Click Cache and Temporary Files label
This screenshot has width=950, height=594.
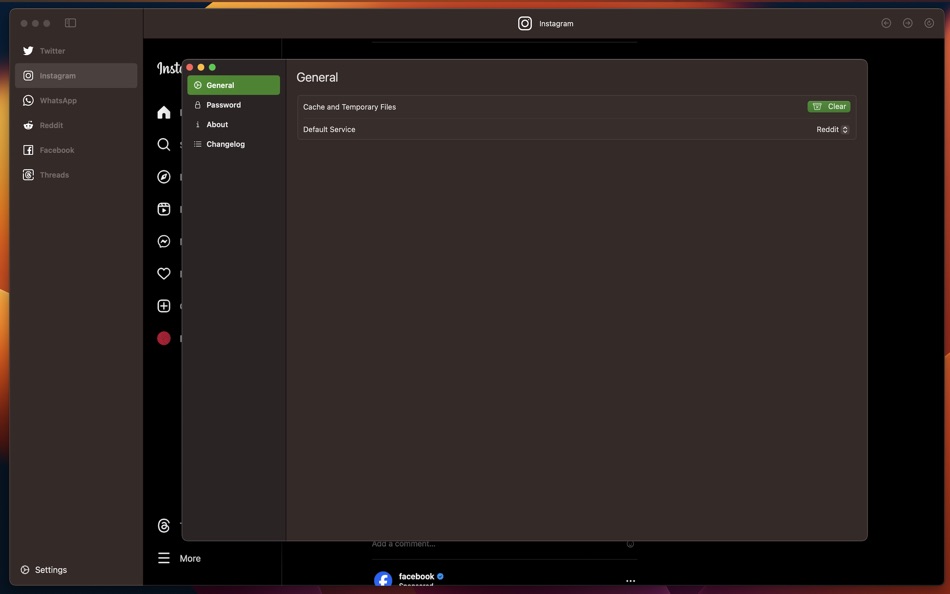(x=350, y=107)
